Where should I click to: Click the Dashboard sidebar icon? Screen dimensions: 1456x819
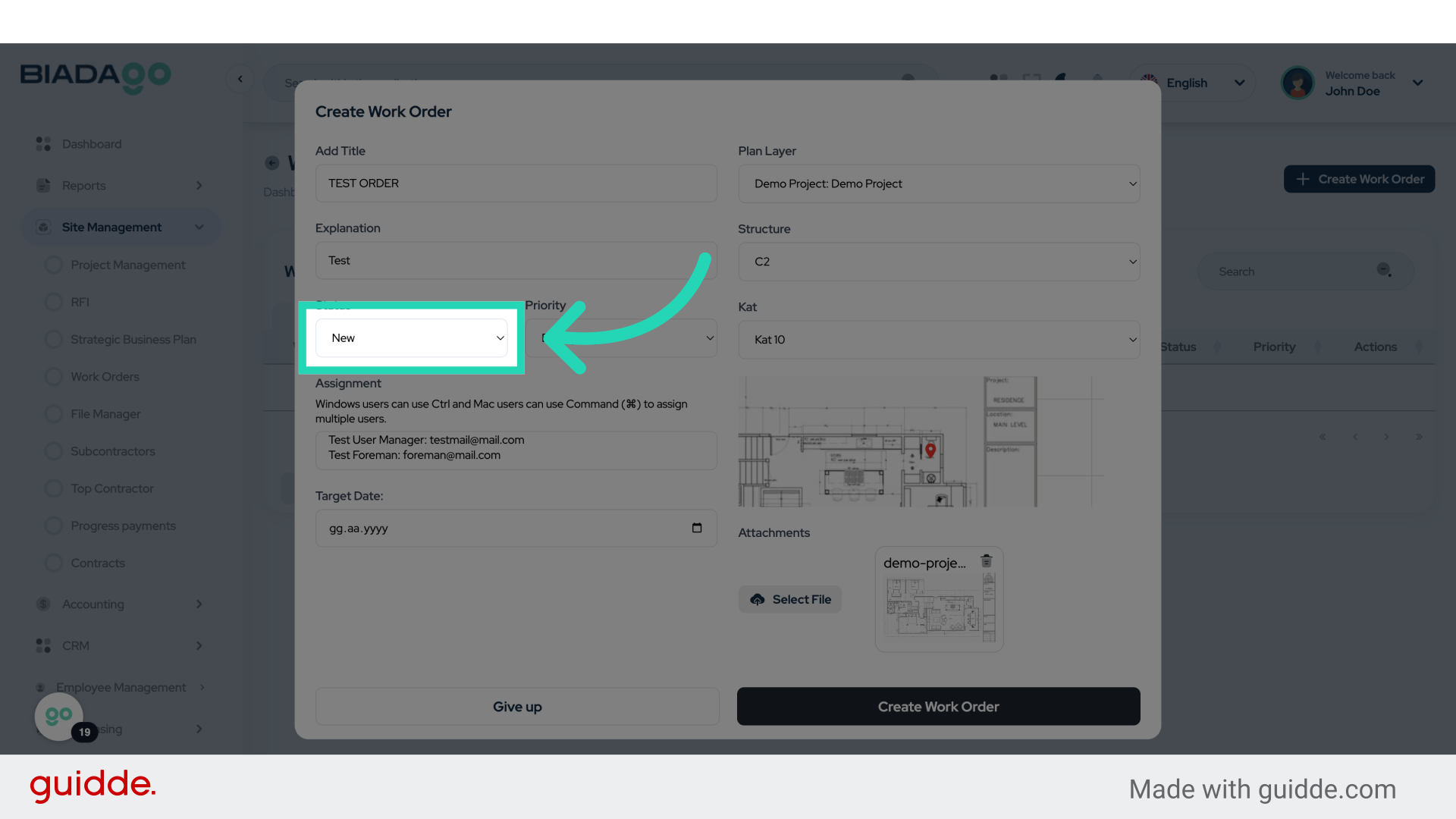pyautogui.click(x=43, y=144)
